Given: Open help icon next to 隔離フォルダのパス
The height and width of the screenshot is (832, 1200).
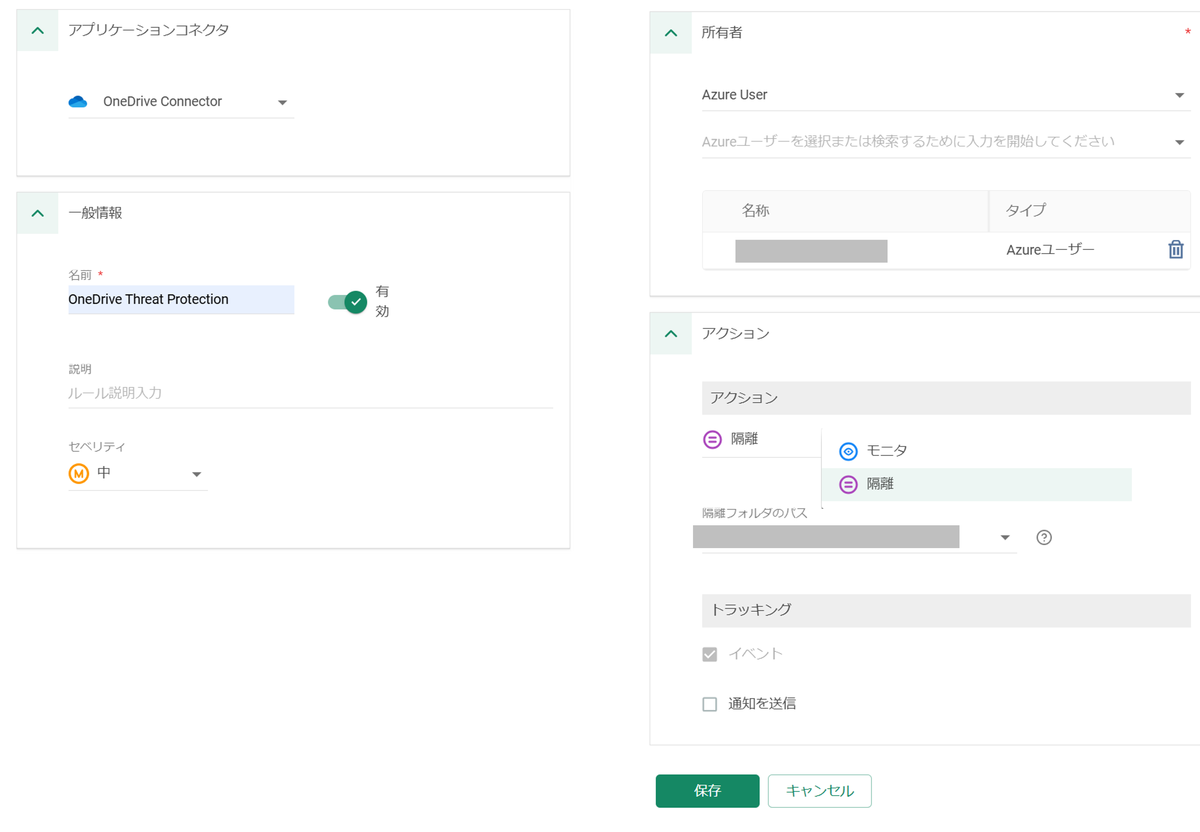Looking at the screenshot, I should (1044, 538).
